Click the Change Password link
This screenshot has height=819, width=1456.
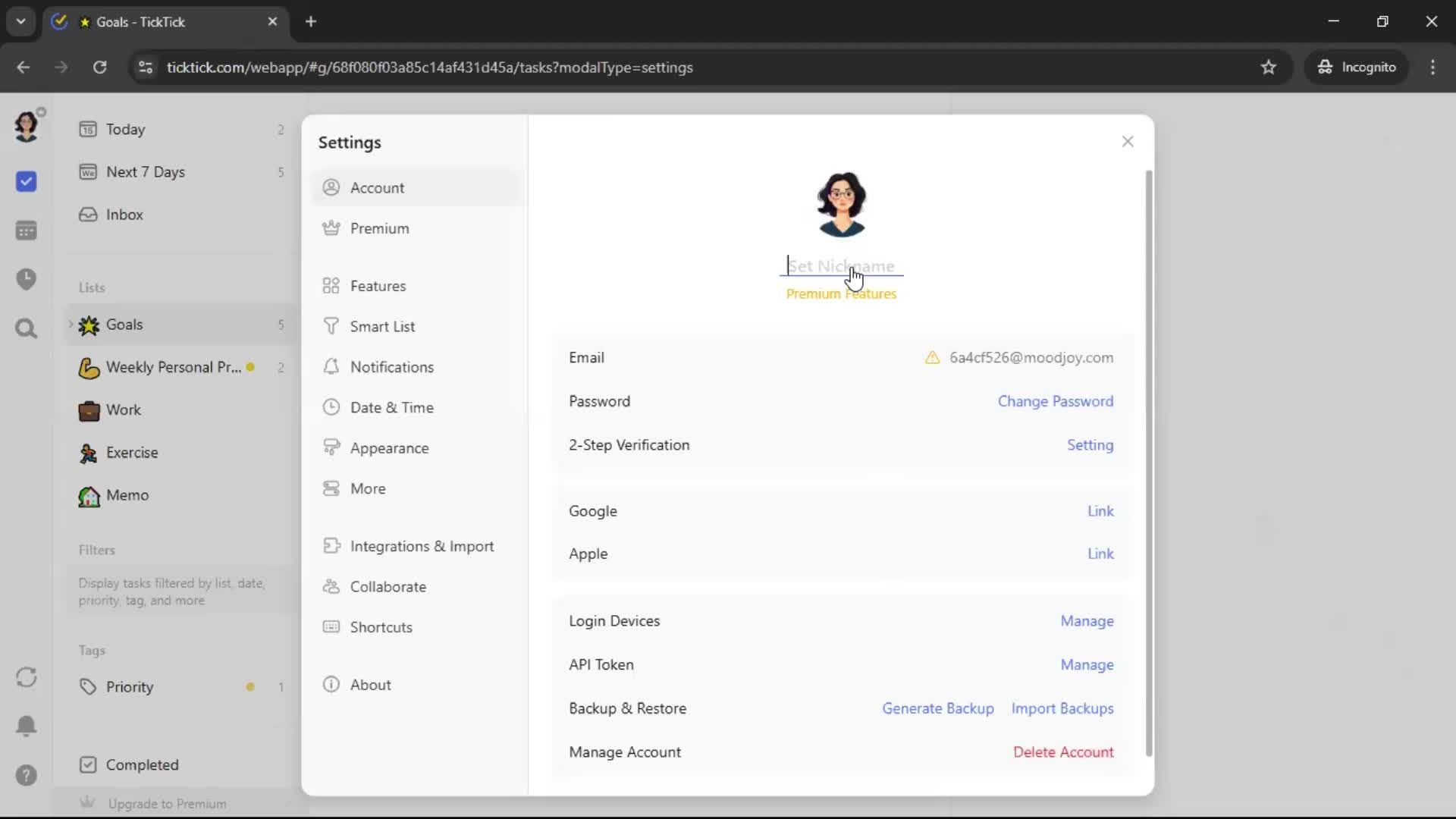pos(1055,401)
